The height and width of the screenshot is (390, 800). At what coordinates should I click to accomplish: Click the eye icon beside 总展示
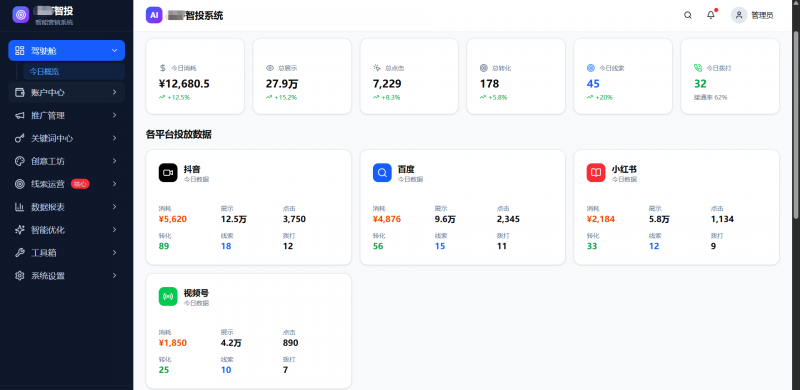[270, 67]
